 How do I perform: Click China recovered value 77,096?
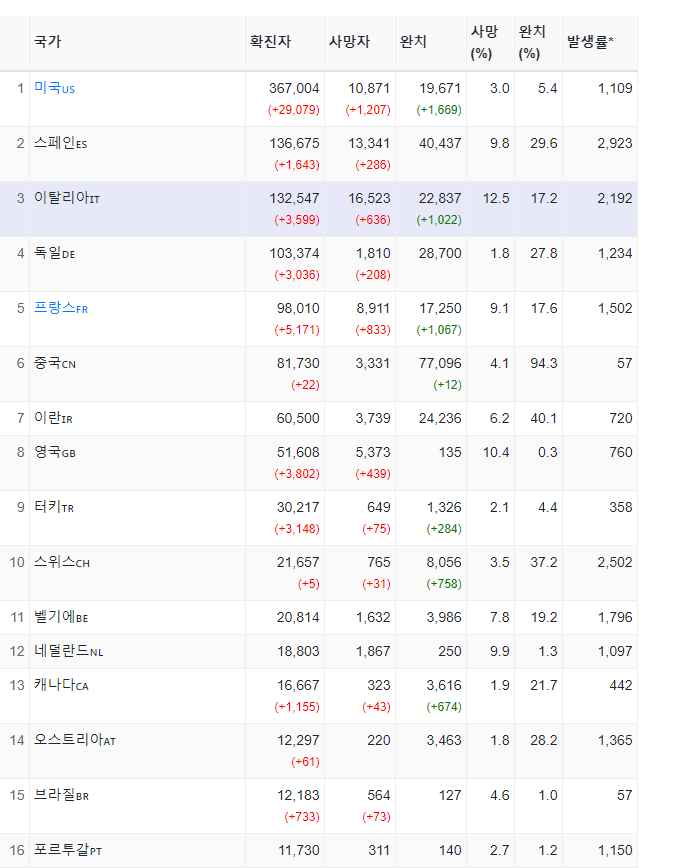tap(440, 364)
